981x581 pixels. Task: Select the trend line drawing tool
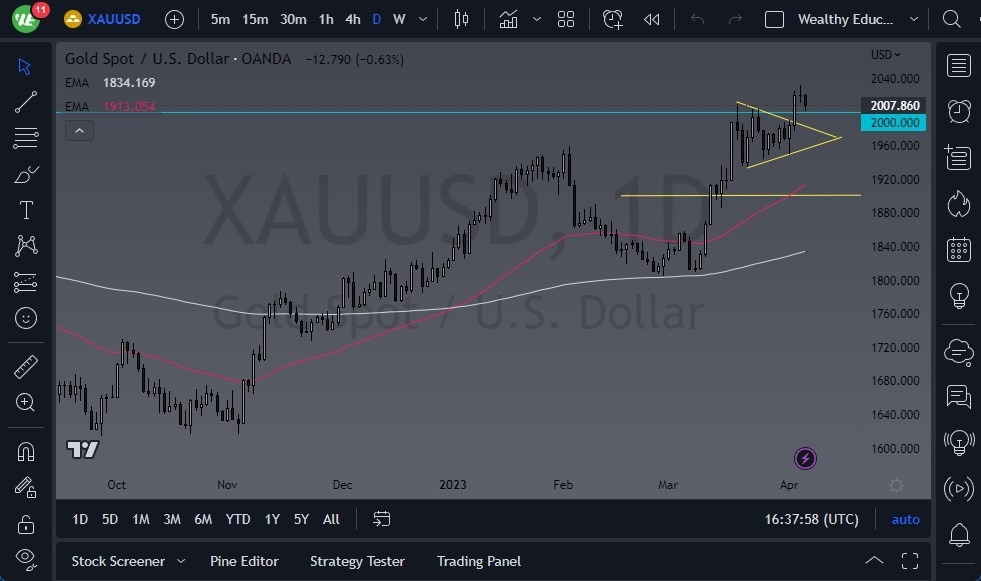tap(26, 102)
